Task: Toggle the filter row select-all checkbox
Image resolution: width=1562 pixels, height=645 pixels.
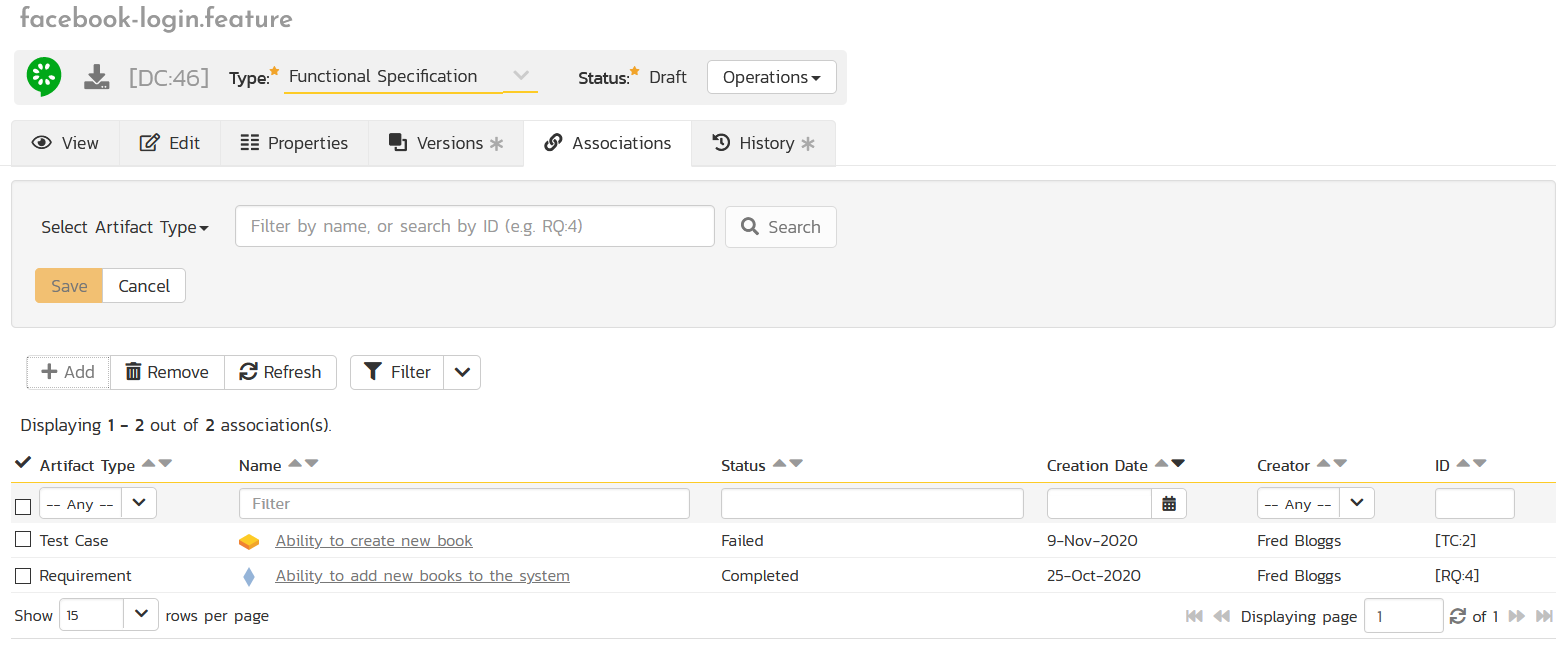Action: click(x=23, y=506)
